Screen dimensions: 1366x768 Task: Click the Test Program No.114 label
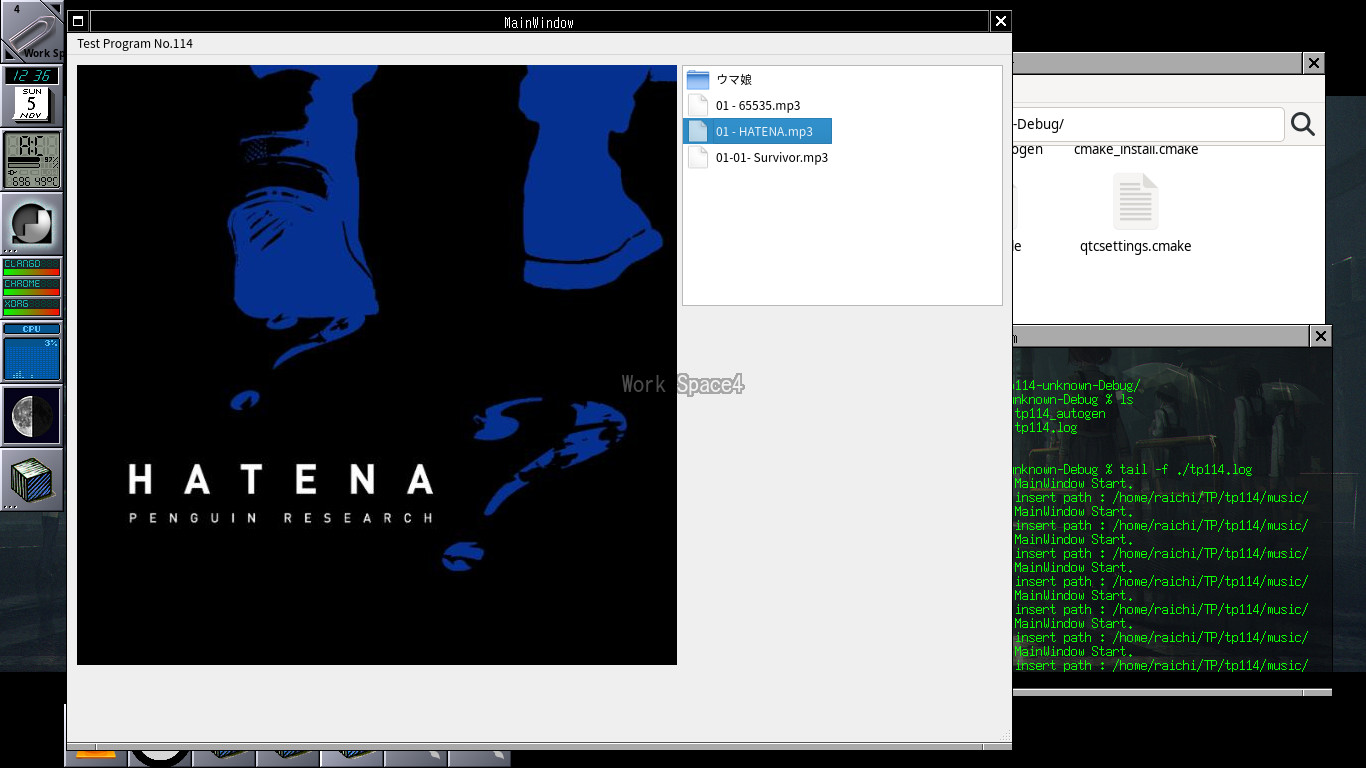point(135,44)
